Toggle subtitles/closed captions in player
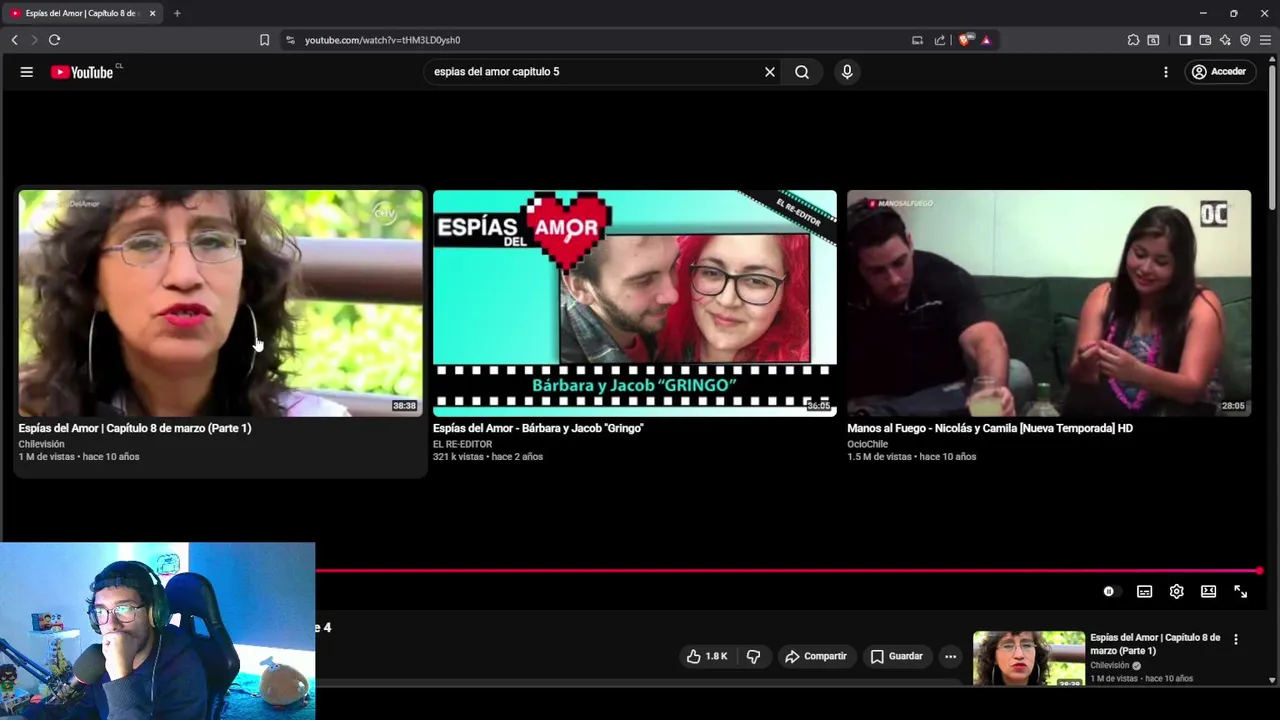The height and width of the screenshot is (720, 1280). (x=1144, y=592)
